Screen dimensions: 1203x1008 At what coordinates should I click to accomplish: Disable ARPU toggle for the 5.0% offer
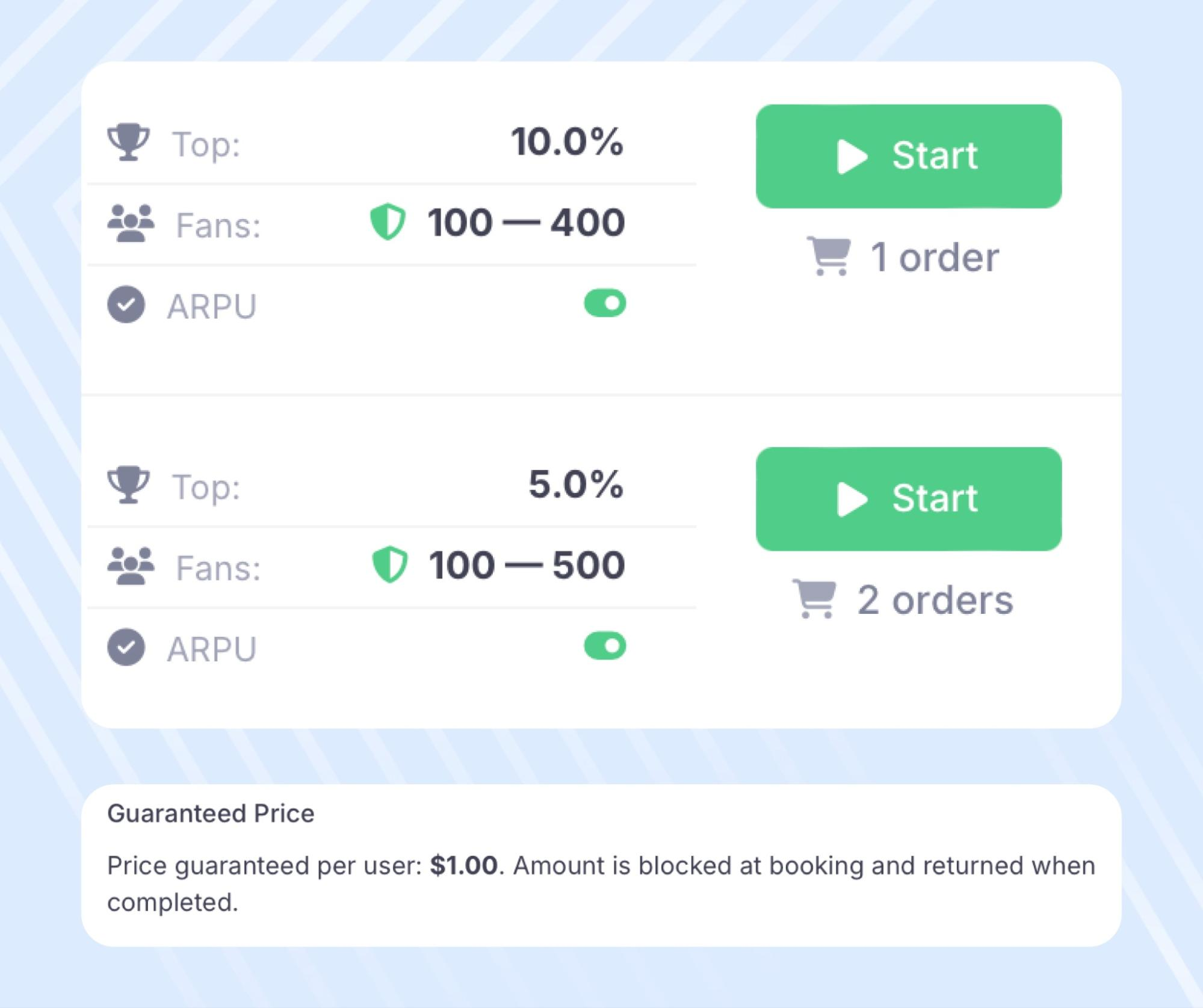click(x=605, y=646)
